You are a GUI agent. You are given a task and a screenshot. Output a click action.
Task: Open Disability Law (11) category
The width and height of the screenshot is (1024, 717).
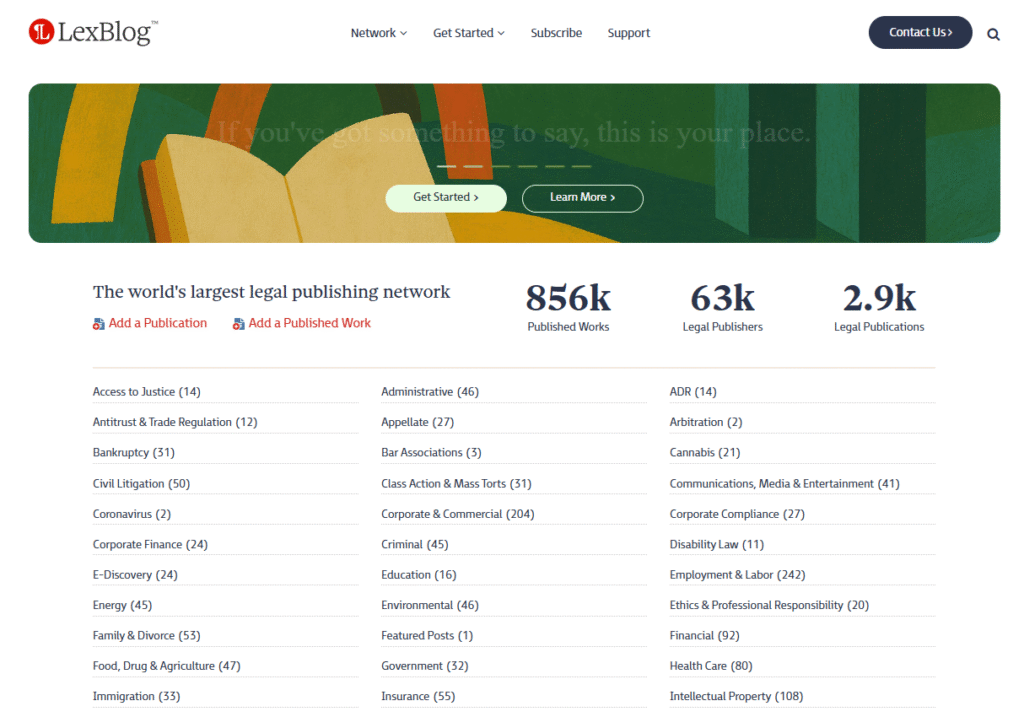(716, 544)
